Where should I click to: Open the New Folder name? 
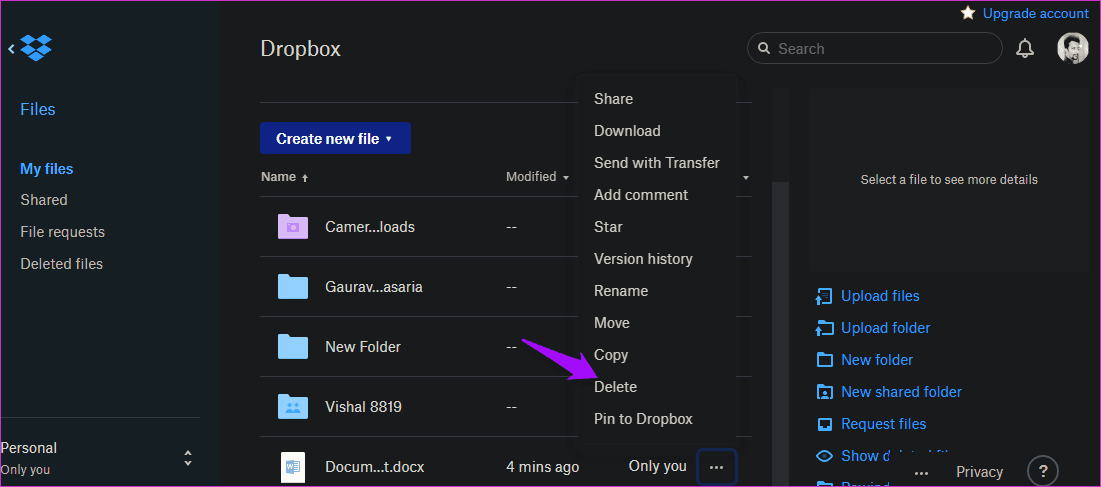pyautogui.click(x=363, y=347)
